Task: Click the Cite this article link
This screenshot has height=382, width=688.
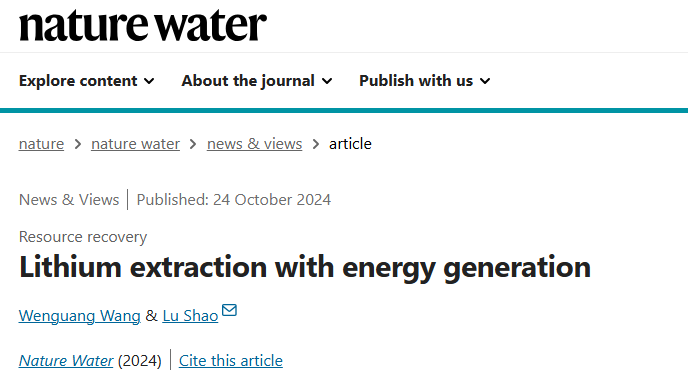Action: click(x=231, y=361)
